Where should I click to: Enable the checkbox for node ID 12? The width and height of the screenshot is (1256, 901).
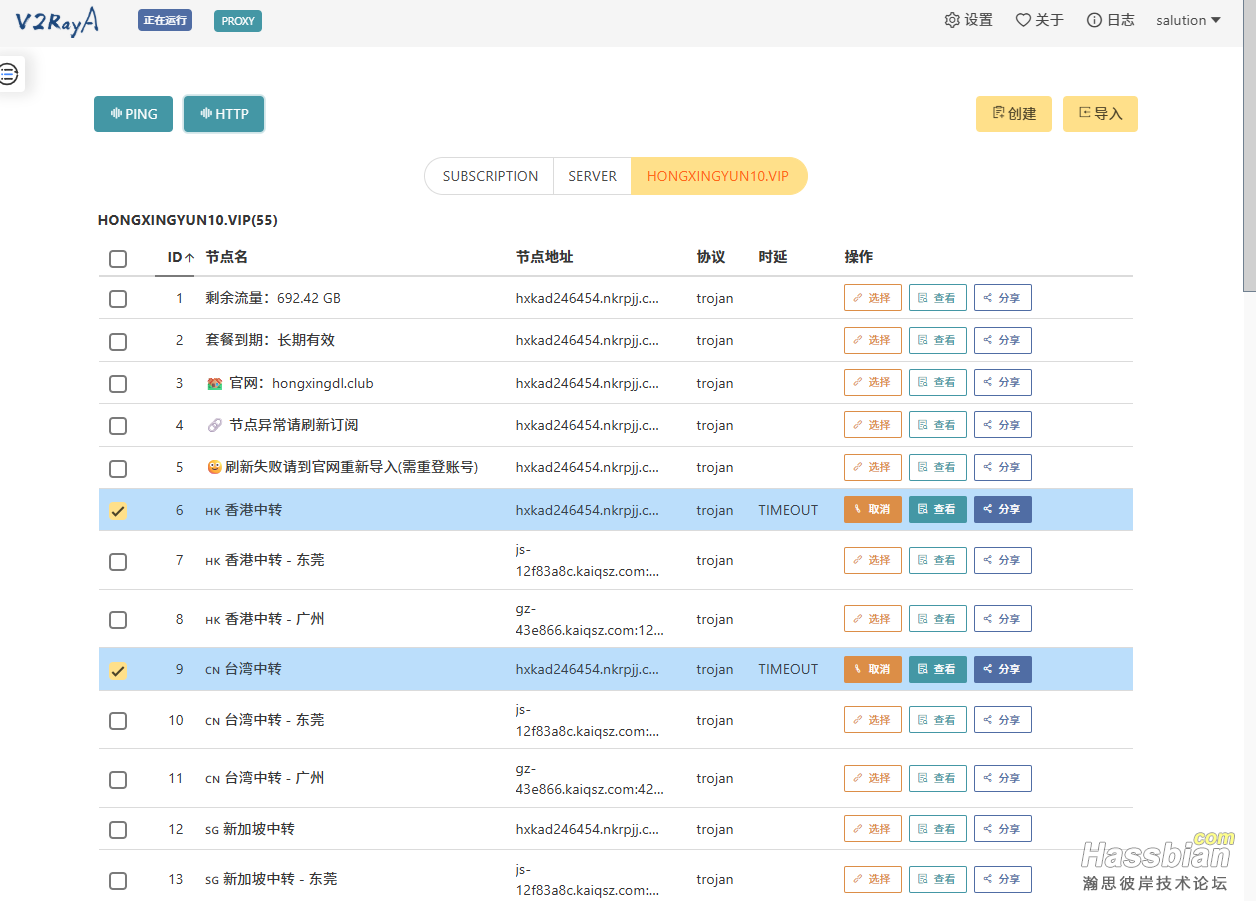(x=118, y=830)
